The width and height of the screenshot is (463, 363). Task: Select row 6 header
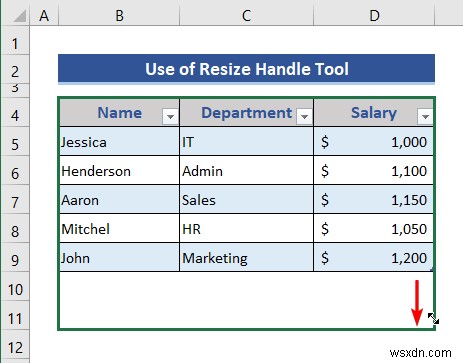[15, 170]
